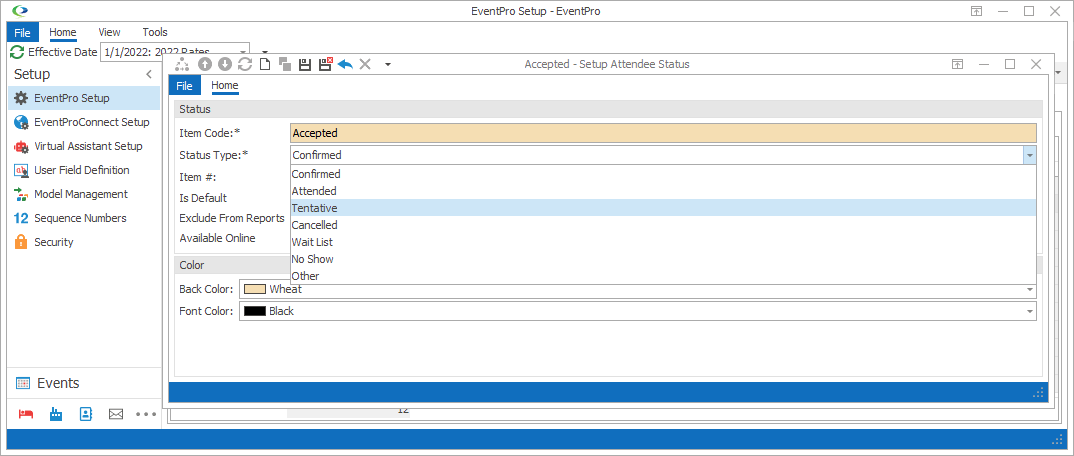
Task: Toggle the Status Type dropdown arrow
Action: 1029,155
